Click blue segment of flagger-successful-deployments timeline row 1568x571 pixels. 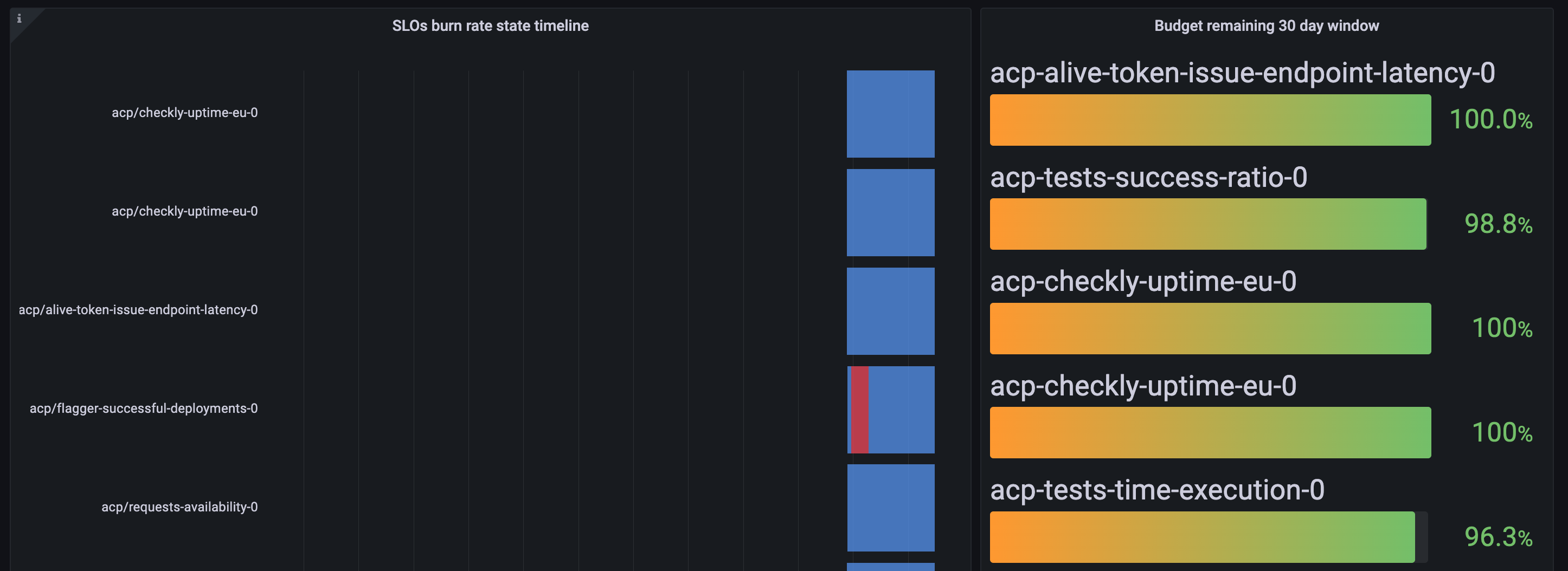click(902, 409)
